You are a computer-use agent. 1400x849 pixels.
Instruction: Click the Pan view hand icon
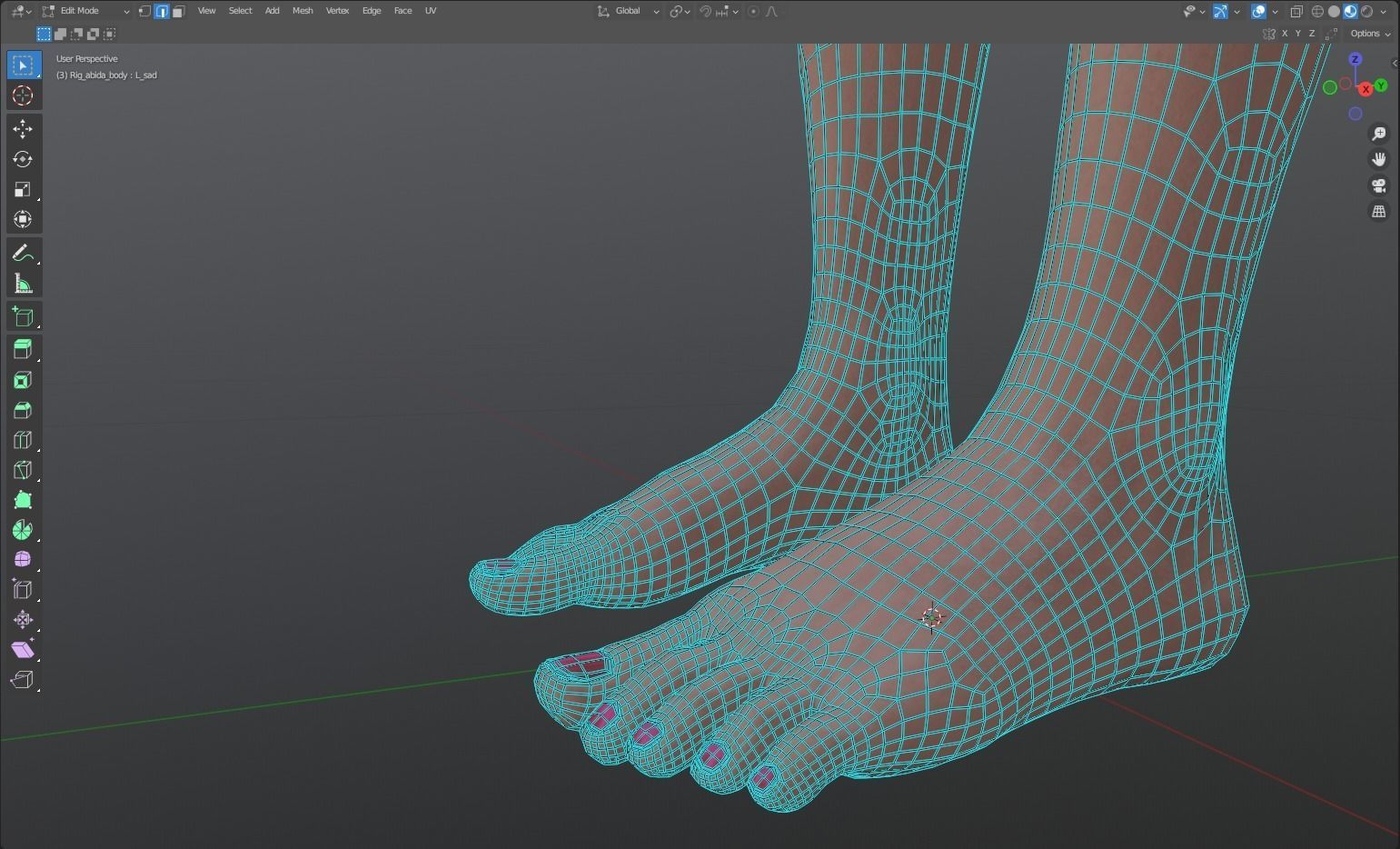tap(1379, 159)
